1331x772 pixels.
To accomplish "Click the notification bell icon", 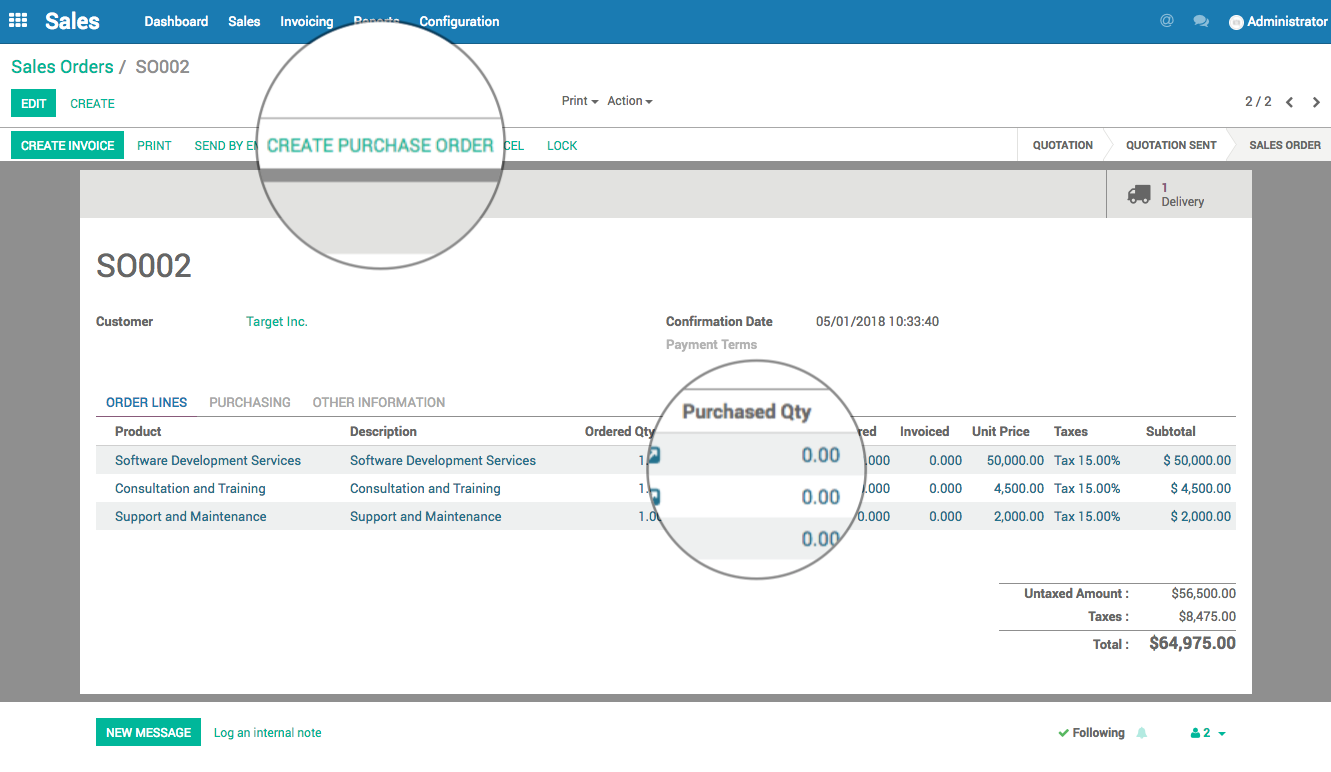I will click(1141, 733).
